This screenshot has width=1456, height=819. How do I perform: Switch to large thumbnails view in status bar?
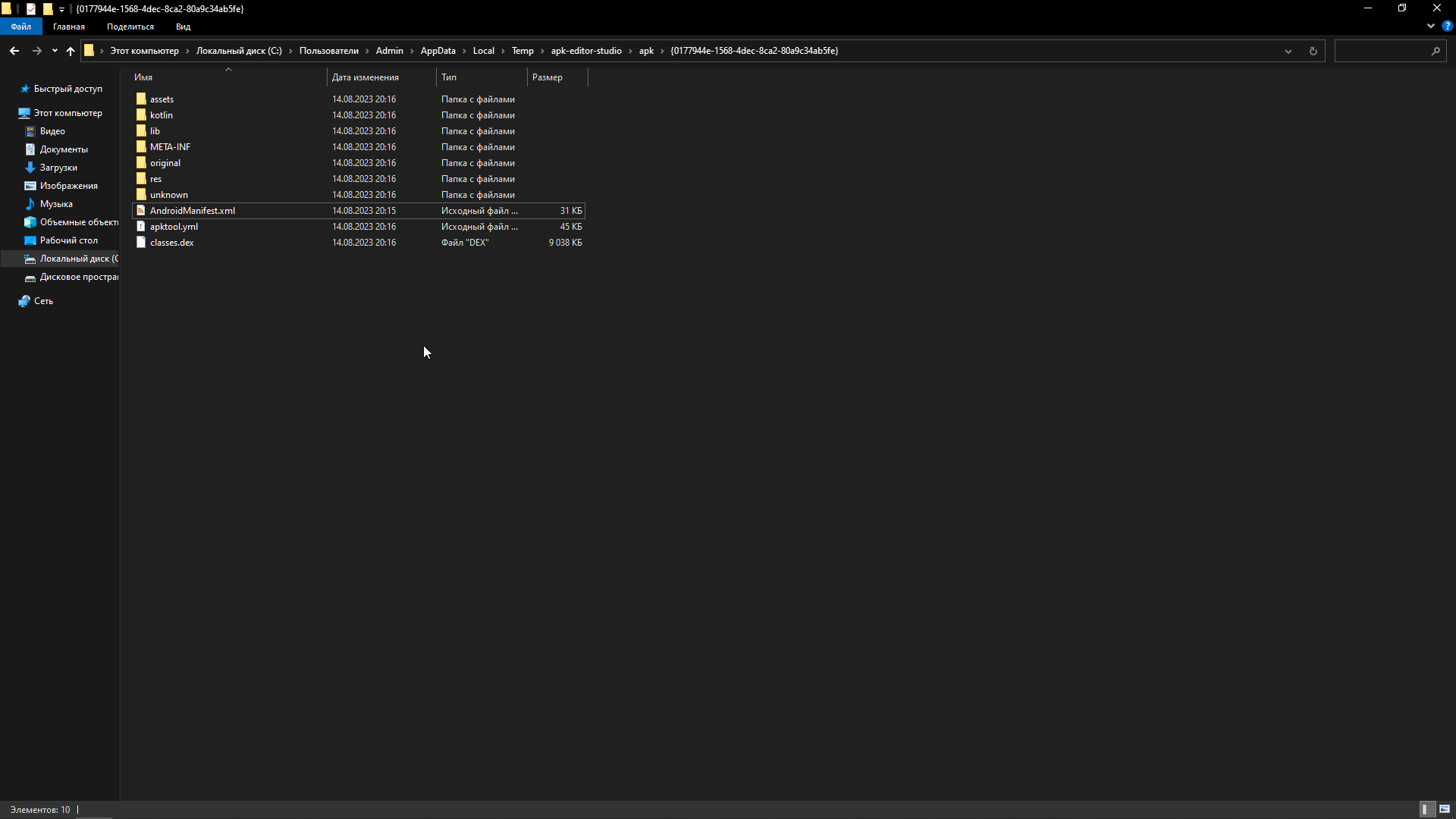[1445, 809]
